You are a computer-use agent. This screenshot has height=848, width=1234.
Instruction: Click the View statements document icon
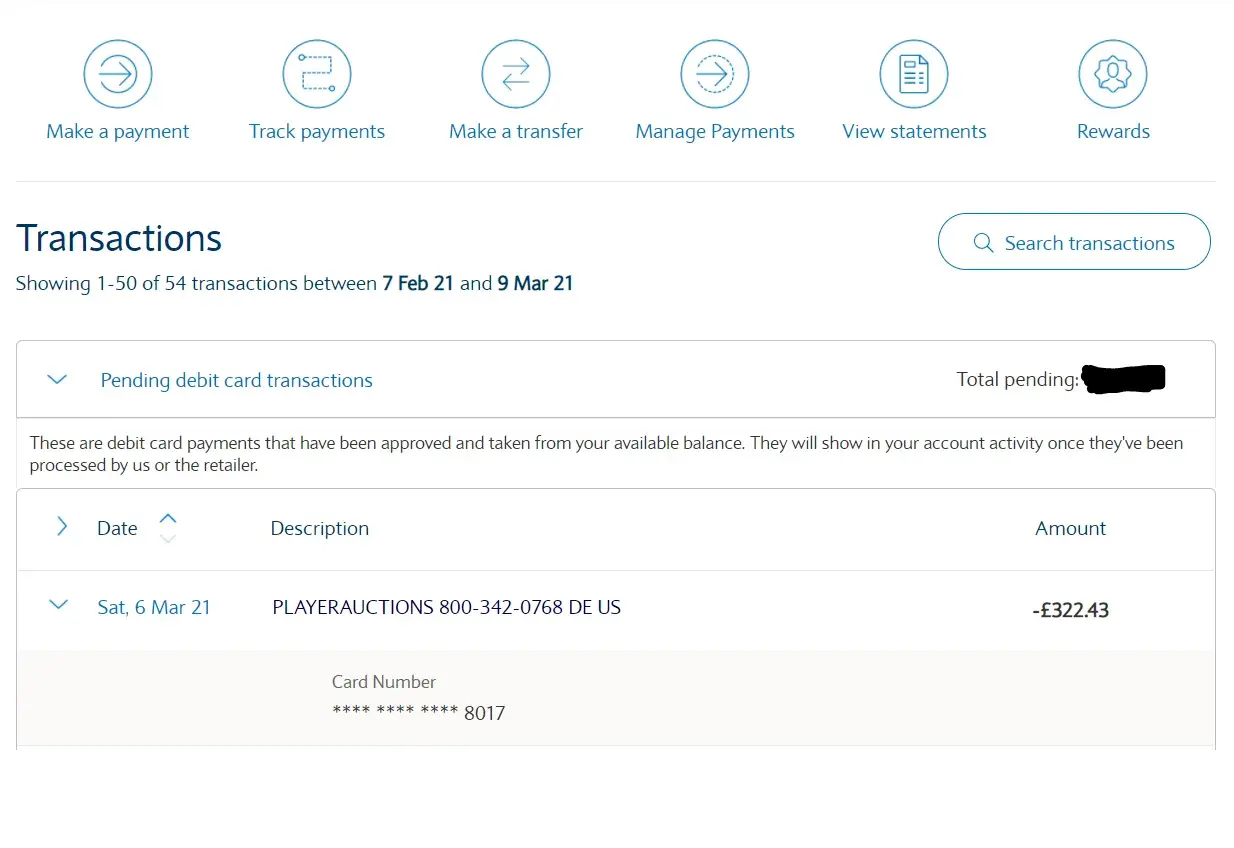pos(913,74)
